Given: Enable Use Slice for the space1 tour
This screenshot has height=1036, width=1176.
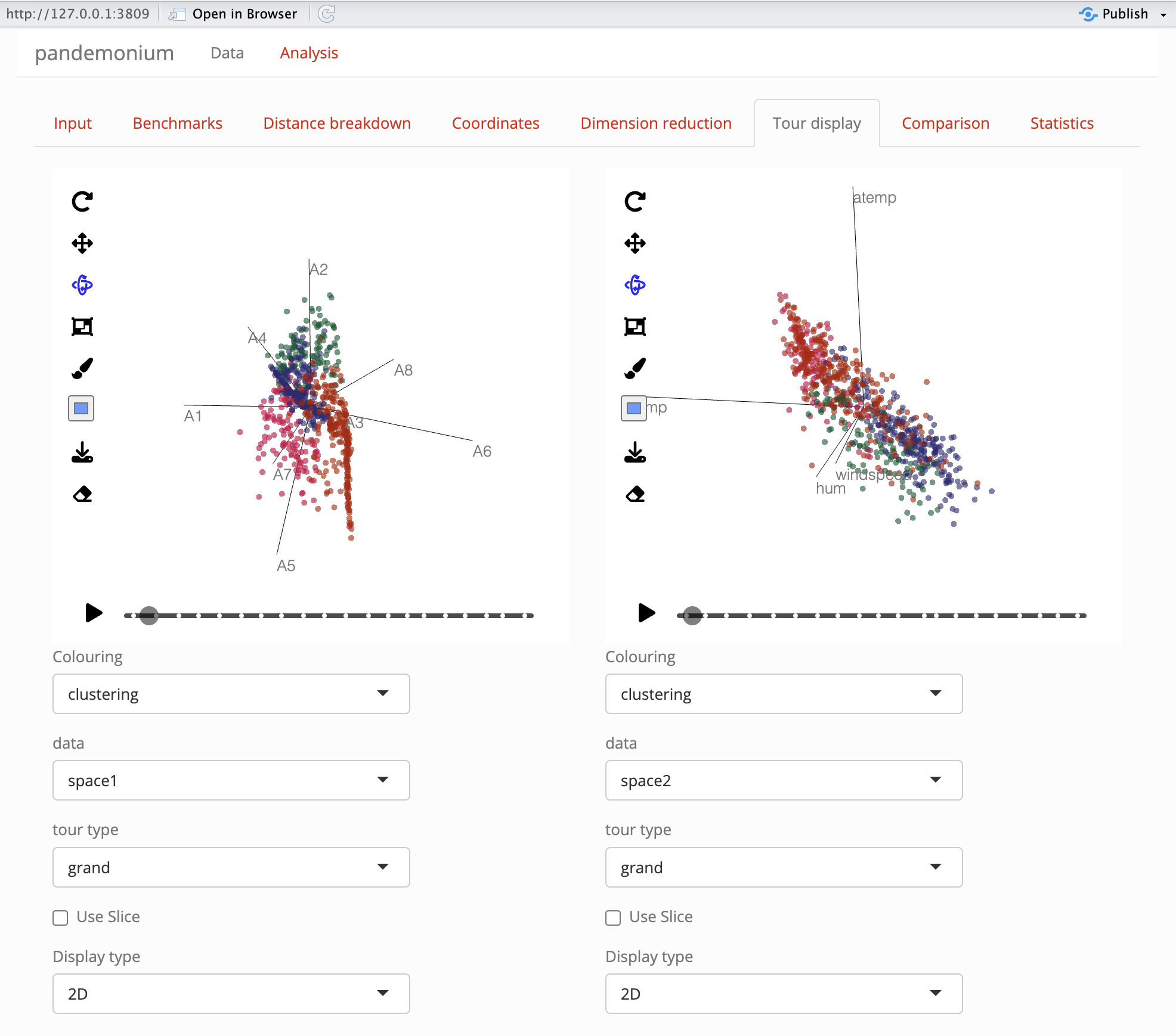Looking at the screenshot, I should (60, 917).
